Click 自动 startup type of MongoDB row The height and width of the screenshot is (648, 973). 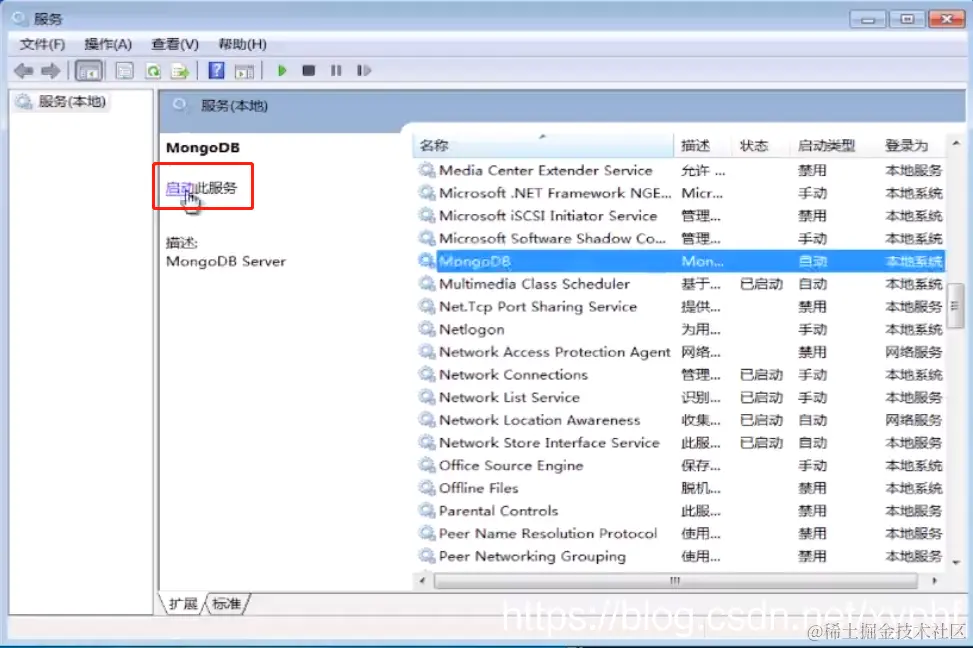[x=813, y=261]
